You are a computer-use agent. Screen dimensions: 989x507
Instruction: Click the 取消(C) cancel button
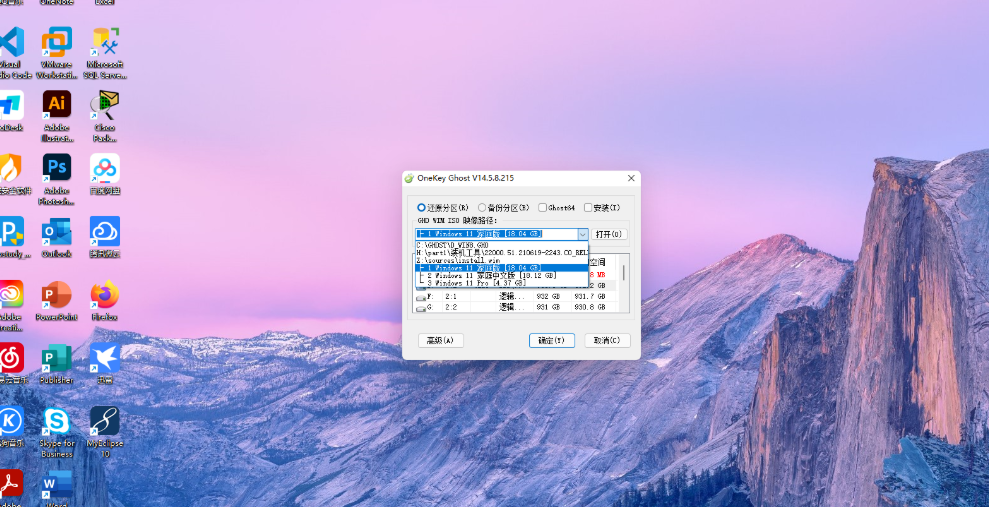click(x=607, y=341)
